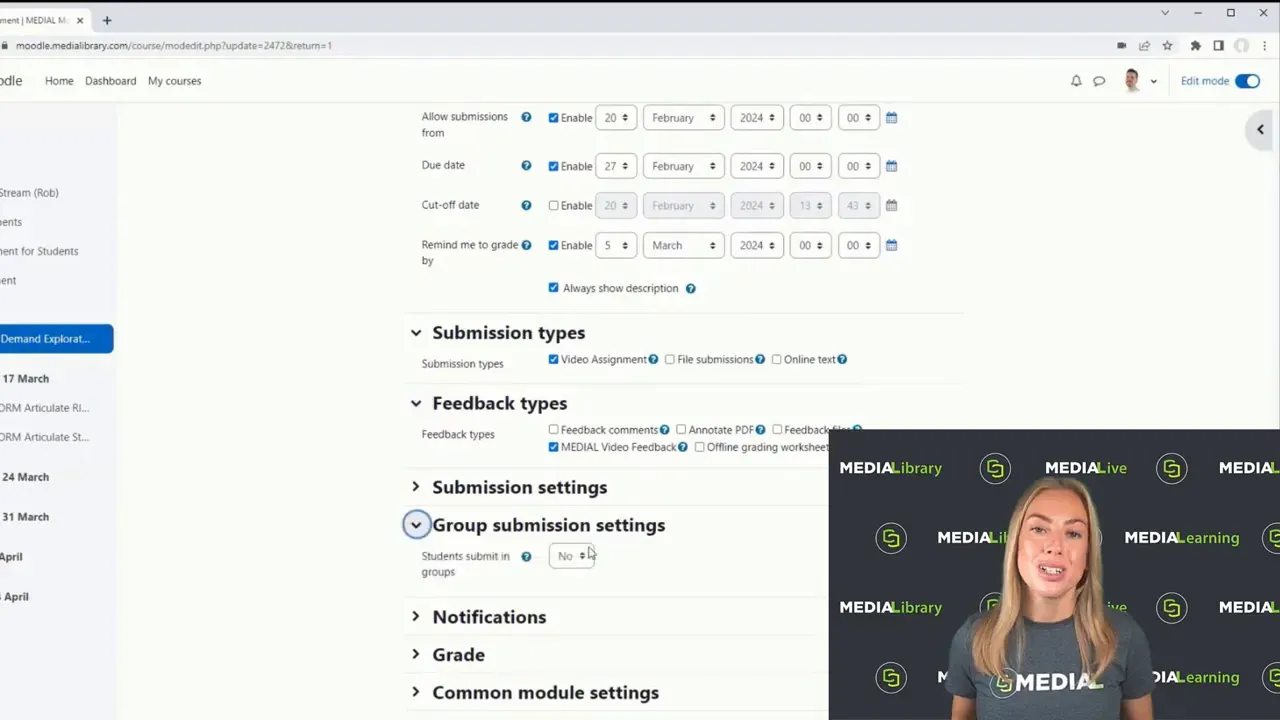Uncheck Enable for Due date

tap(553, 166)
